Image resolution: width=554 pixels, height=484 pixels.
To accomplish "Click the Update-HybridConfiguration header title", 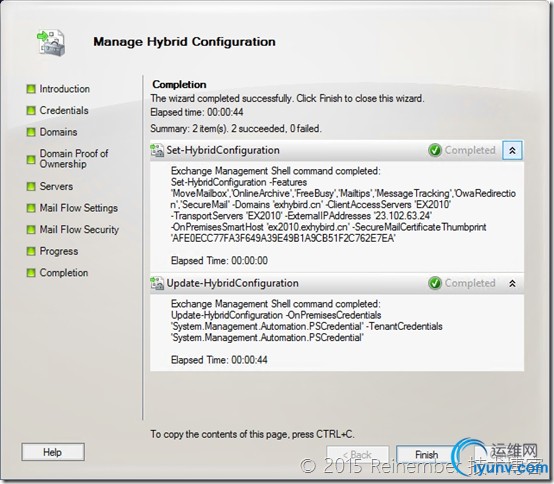I will point(232,283).
